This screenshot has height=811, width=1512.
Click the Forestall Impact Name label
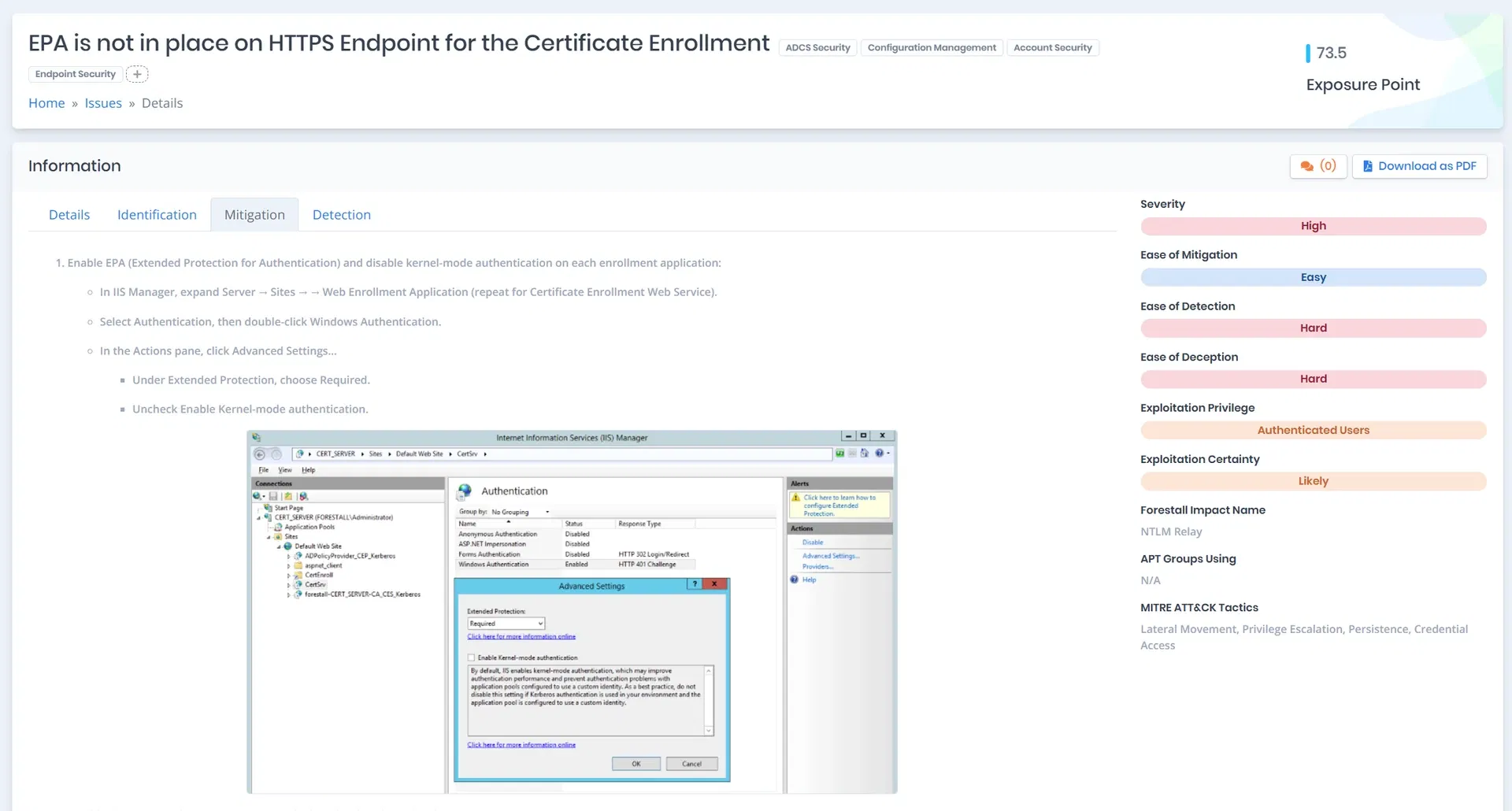(1203, 510)
